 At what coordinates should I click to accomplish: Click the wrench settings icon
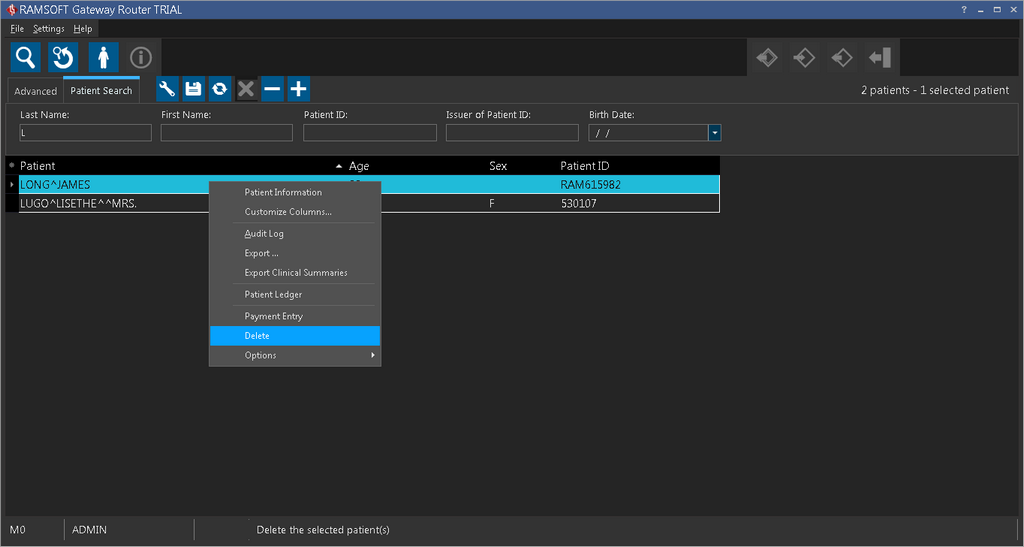coord(168,89)
